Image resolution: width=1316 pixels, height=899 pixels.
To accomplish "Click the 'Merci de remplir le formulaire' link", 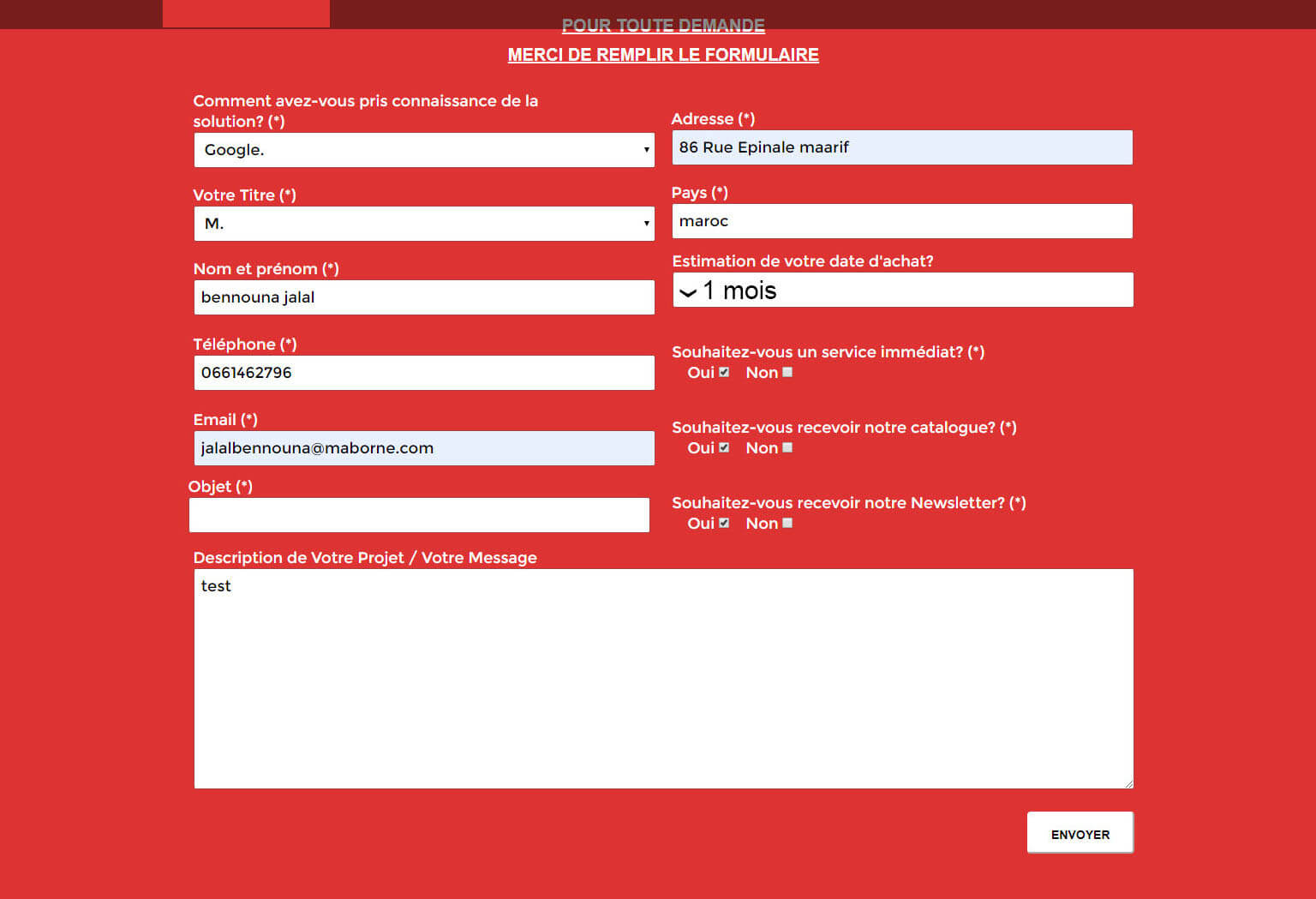I will coord(663,55).
